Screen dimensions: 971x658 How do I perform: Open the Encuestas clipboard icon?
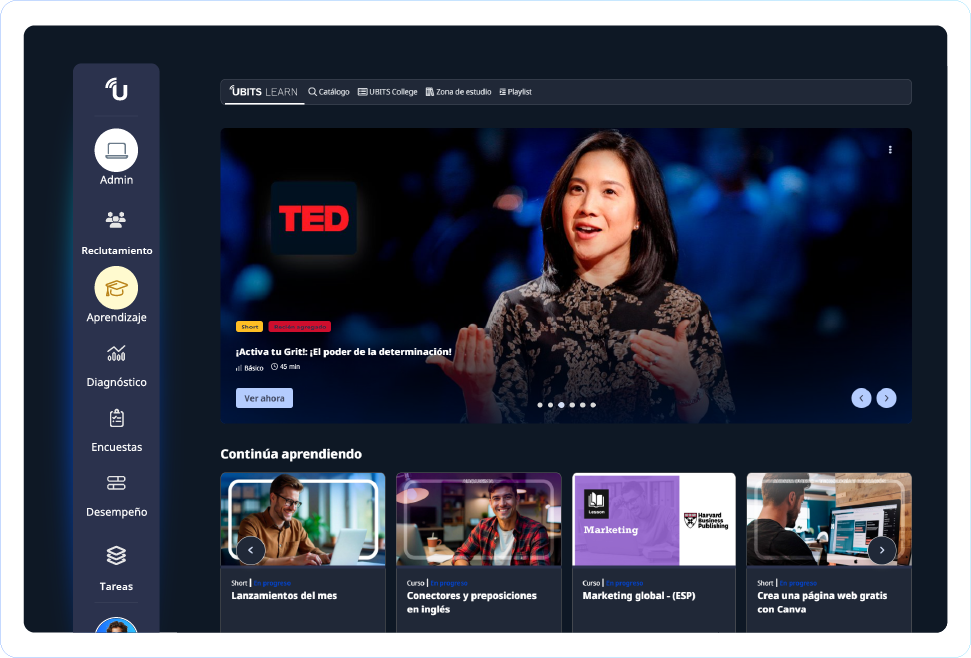coord(116,418)
